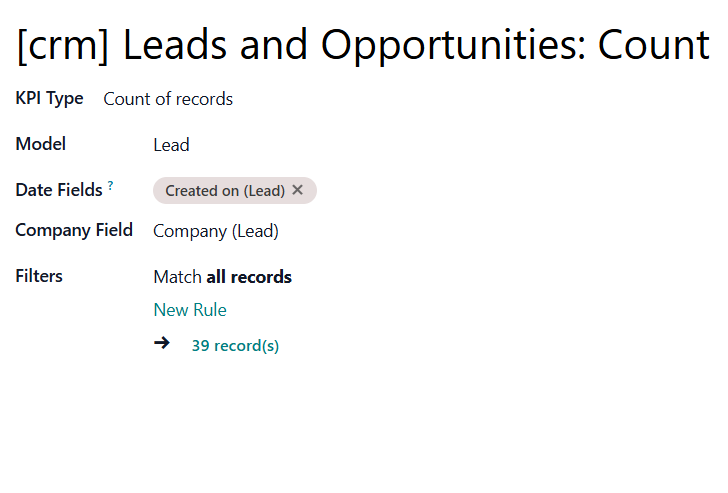Open the 39 record(s) link
Screen dimensions: 728x493
pos(235,346)
